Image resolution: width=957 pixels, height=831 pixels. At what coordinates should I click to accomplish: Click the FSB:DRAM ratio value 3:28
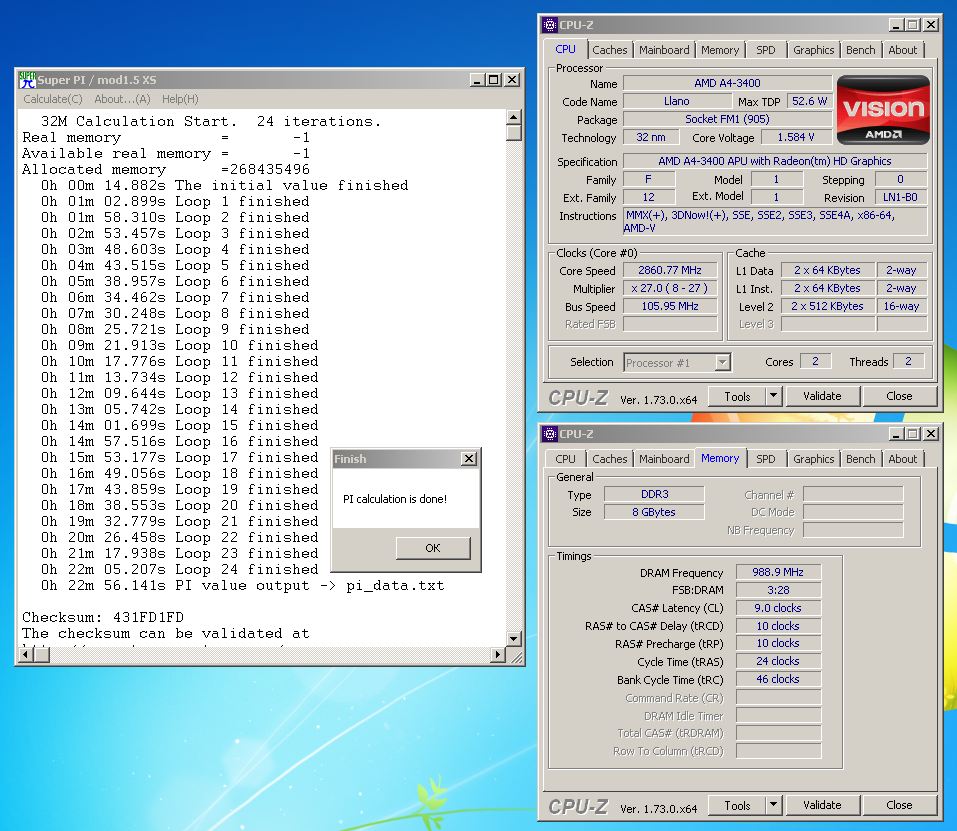click(778, 590)
